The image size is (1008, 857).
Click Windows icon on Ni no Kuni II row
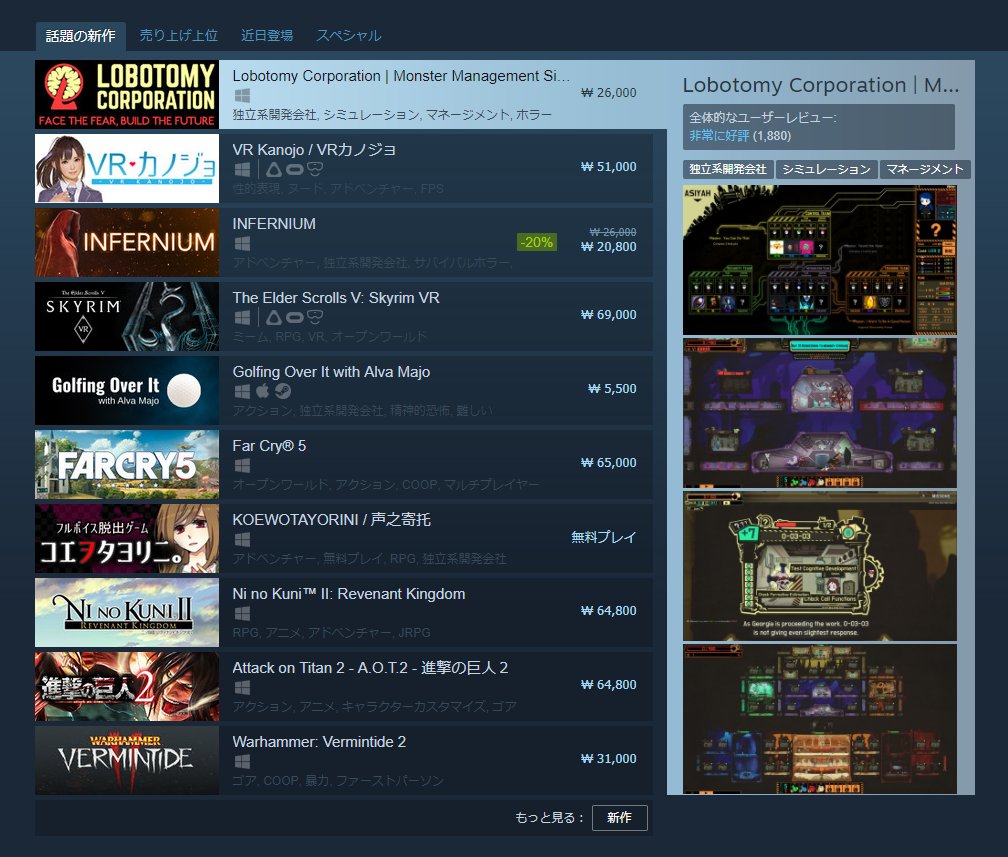click(242, 613)
